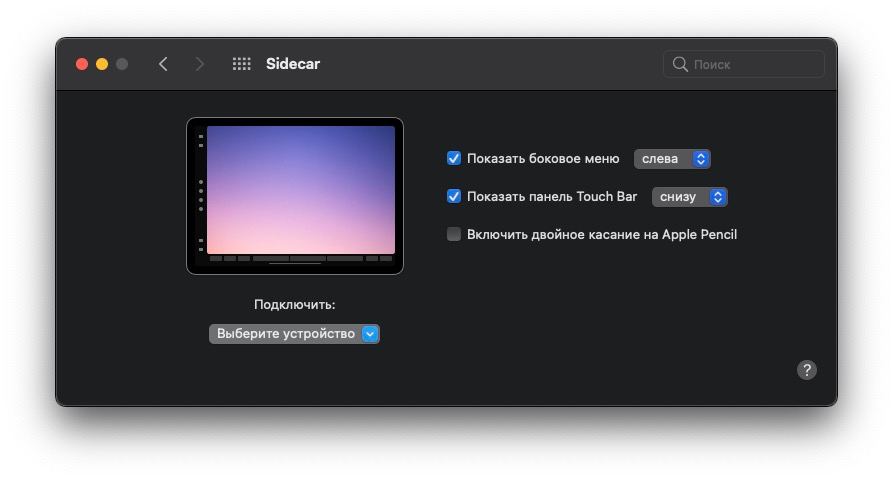
Task: Uncheck Показать панель Touch Bar checkbox
Action: [454, 196]
